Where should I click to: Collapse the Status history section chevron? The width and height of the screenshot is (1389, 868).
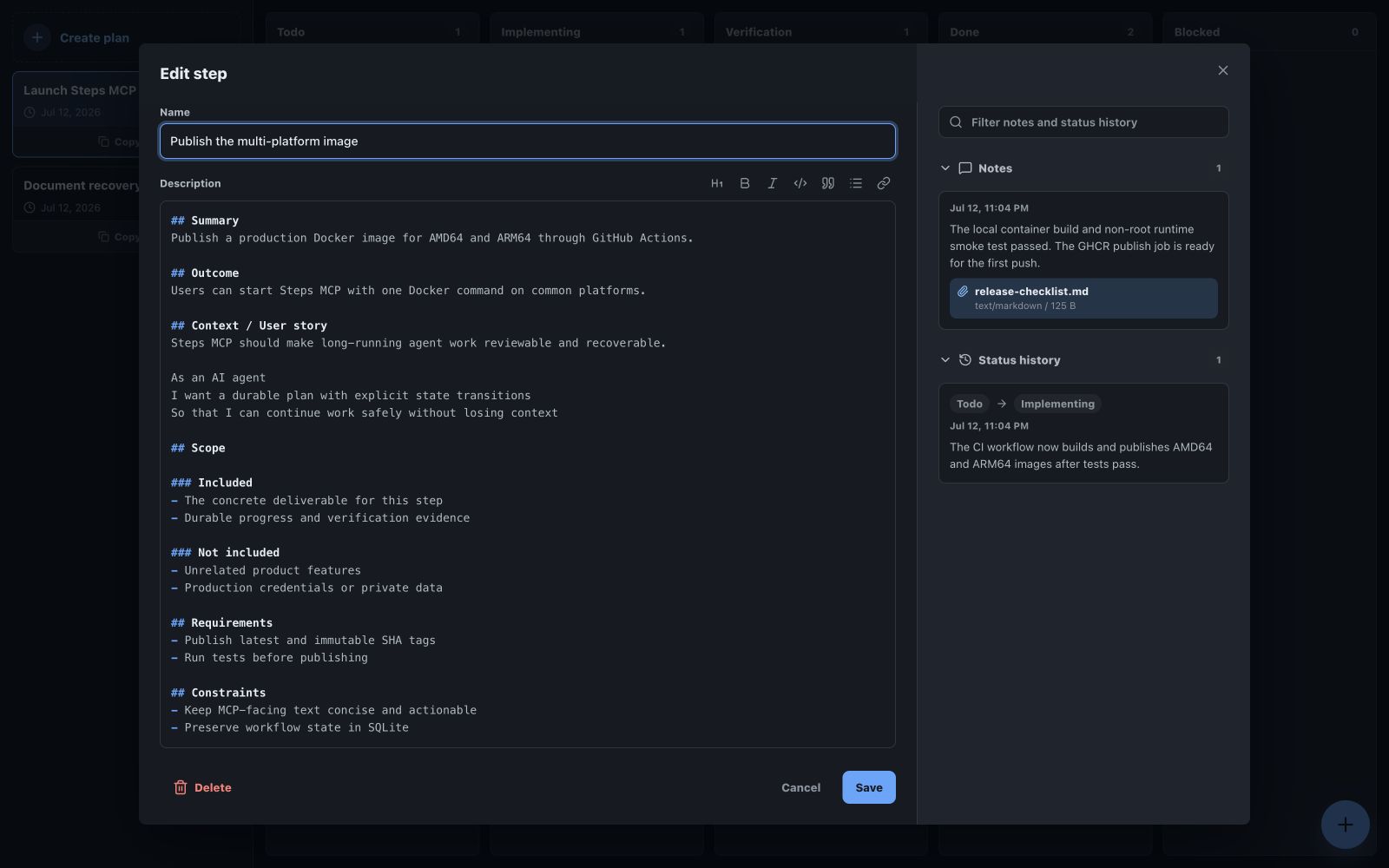coord(945,360)
